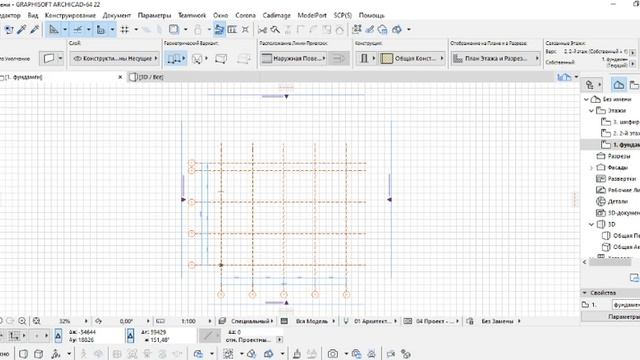Image resolution: width=640 pixels, height=360 pixels.
Task: Open the layer dropdown showing Конструкти... Несущие
Action: coord(114,58)
